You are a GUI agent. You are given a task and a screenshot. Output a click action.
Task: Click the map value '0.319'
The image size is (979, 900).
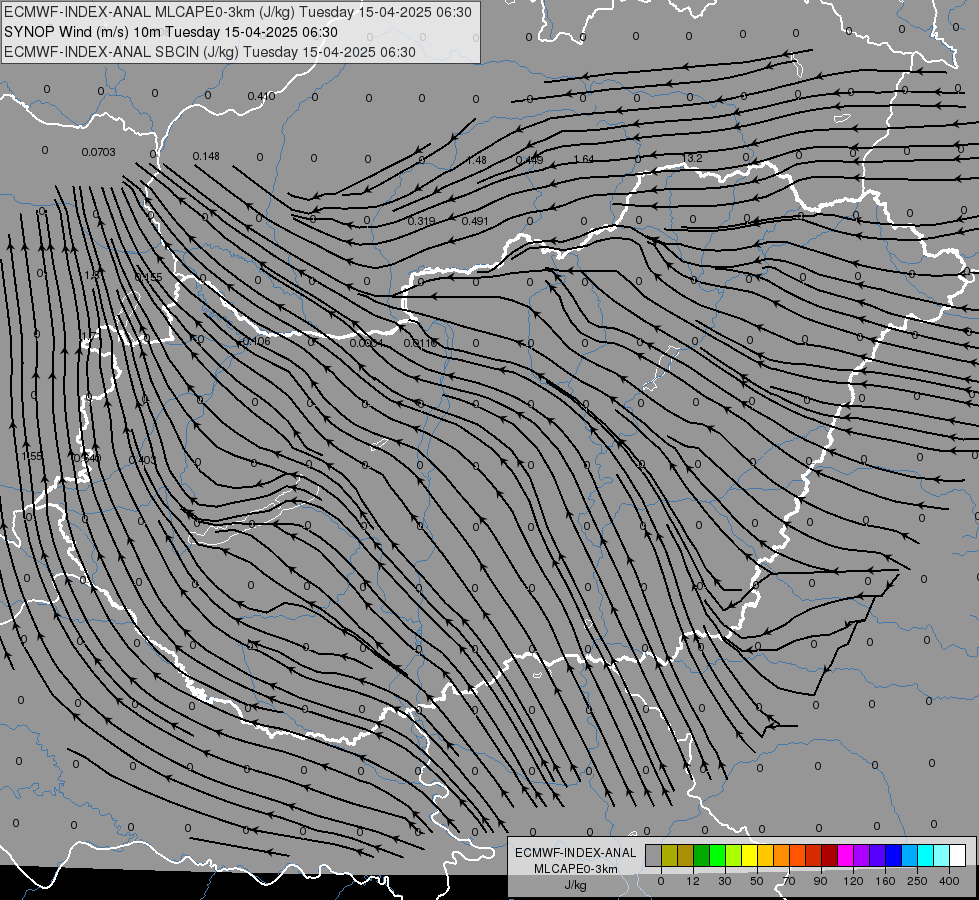421,221
